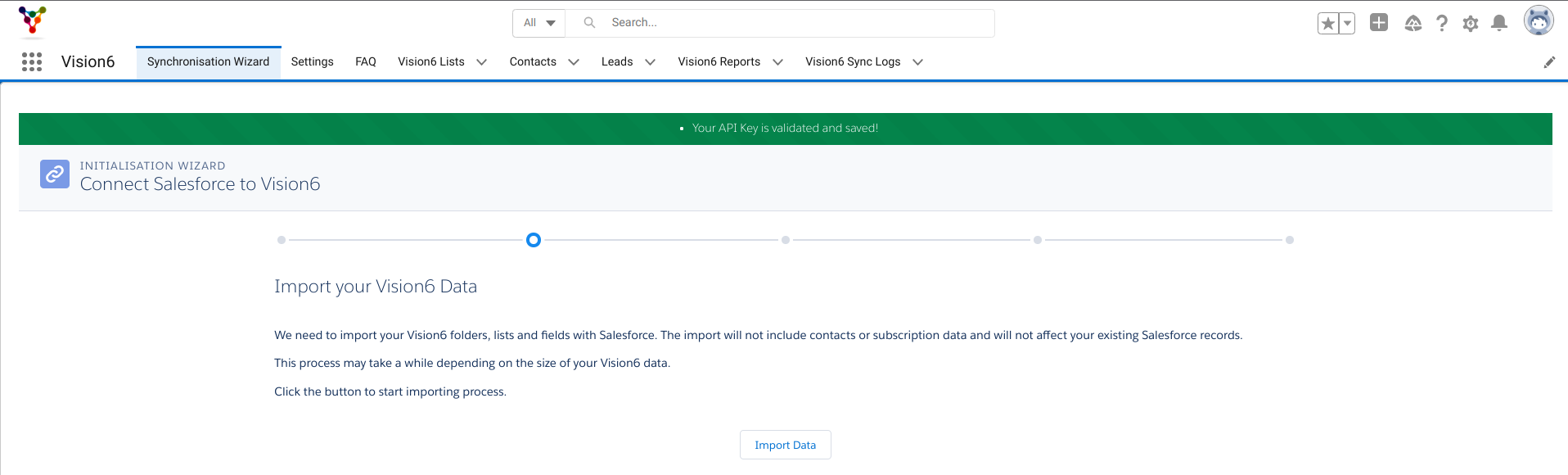Open the Setup gear icon
This screenshot has width=1568, height=475.
tap(1471, 24)
